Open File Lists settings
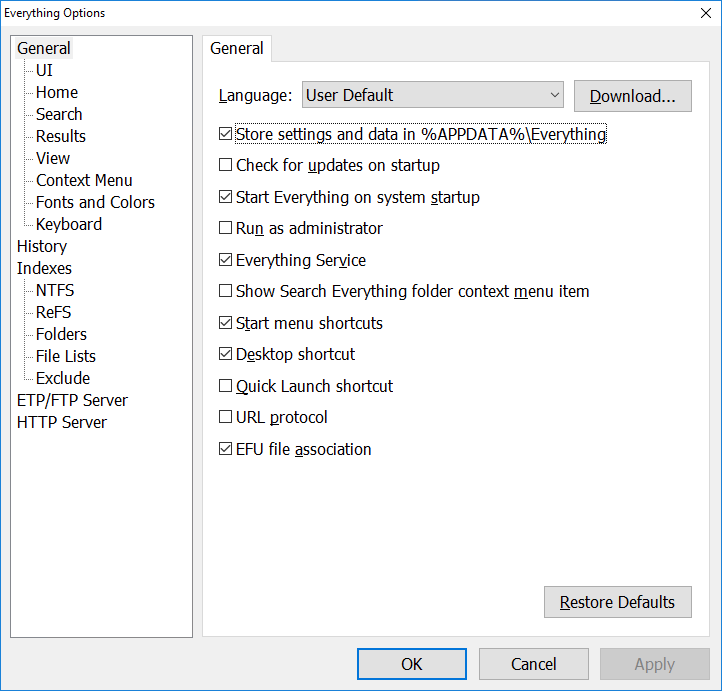Image resolution: width=722 pixels, height=691 pixels. click(x=66, y=356)
